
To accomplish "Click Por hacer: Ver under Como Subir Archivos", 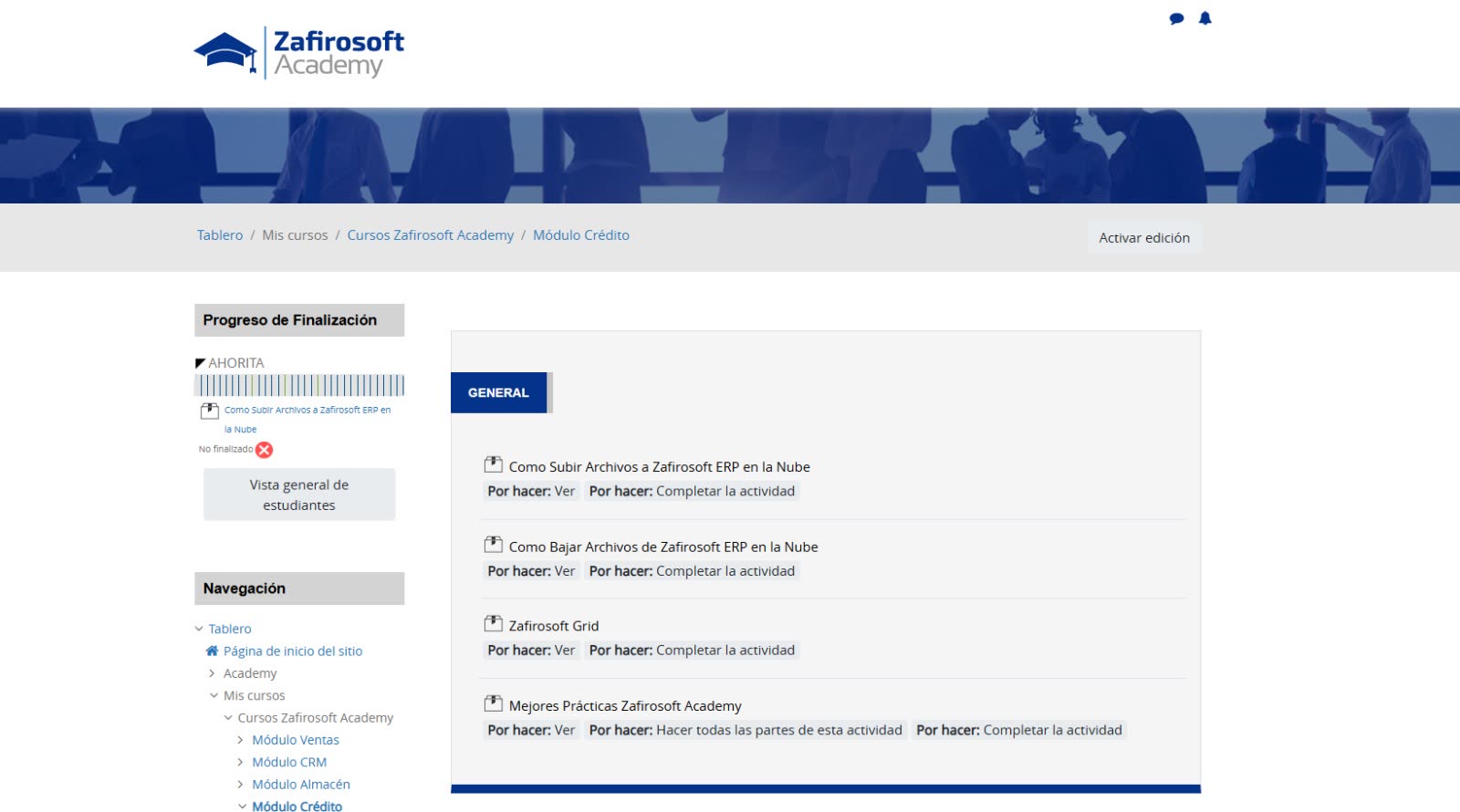I will point(531,491).
